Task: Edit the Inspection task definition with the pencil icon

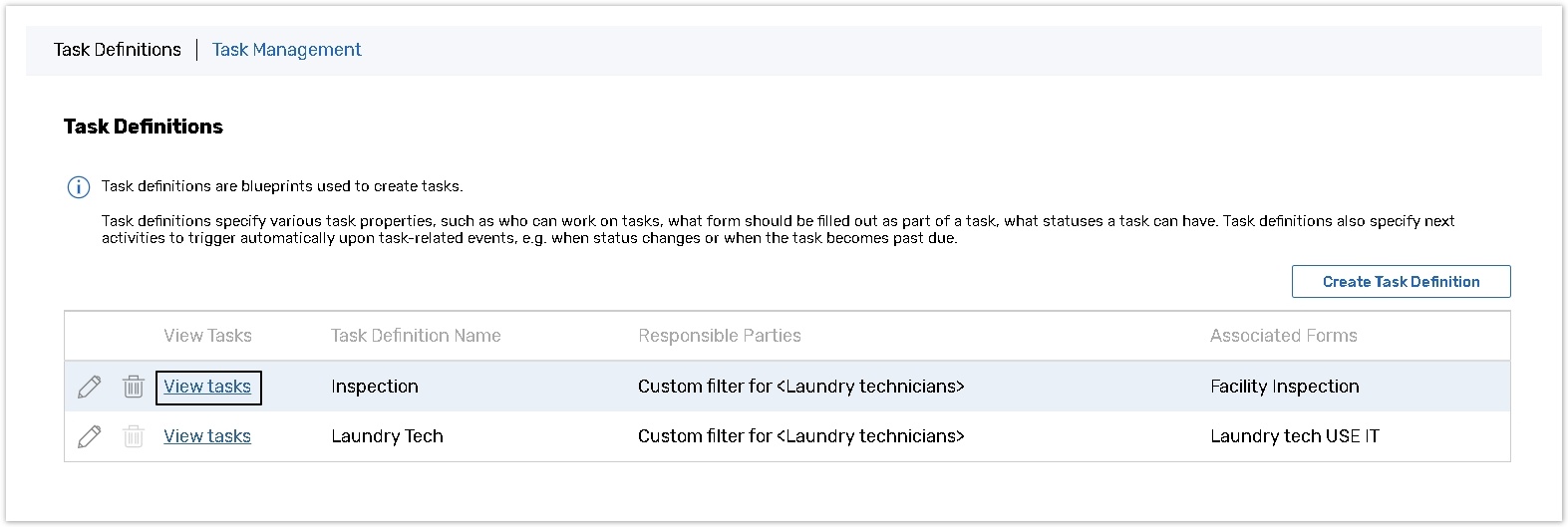Action: pyautogui.click(x=89, y=387)
